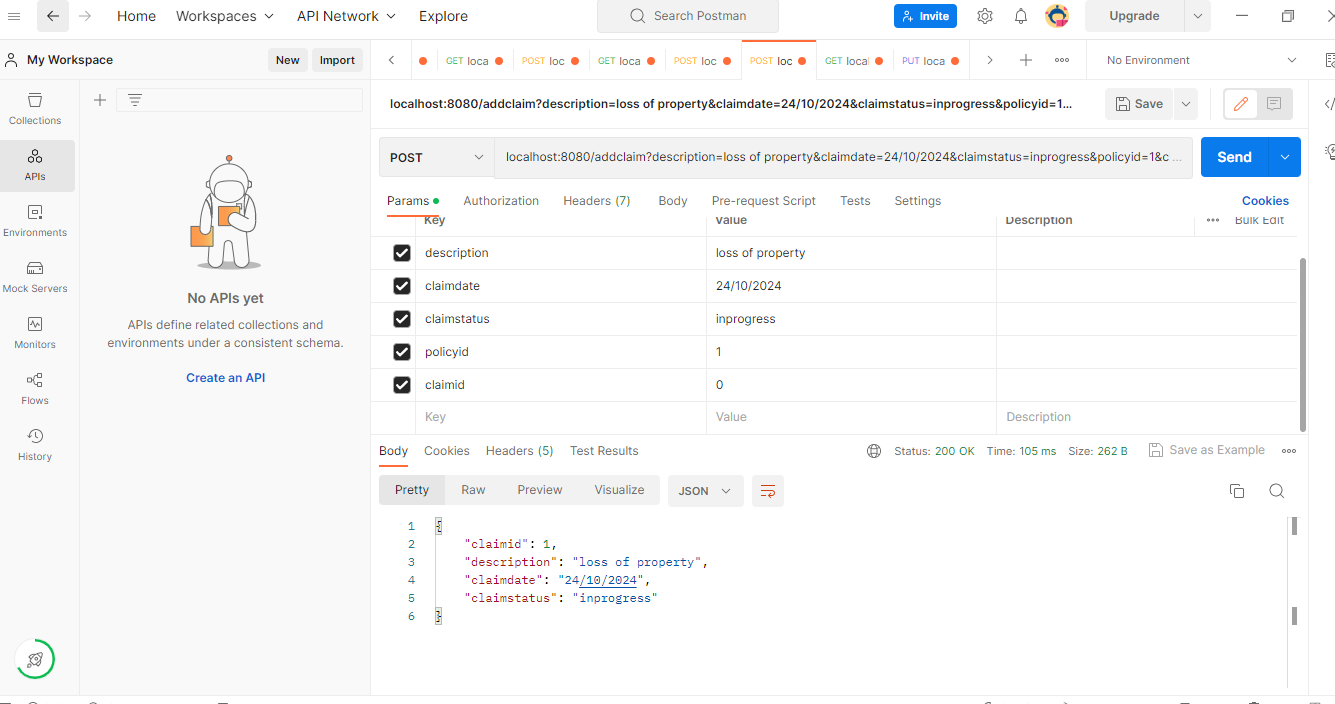Image resolution: width=1335 pixels, height=704 pixels.
Task: Open the Test Results tab
Action: (604, 451)
